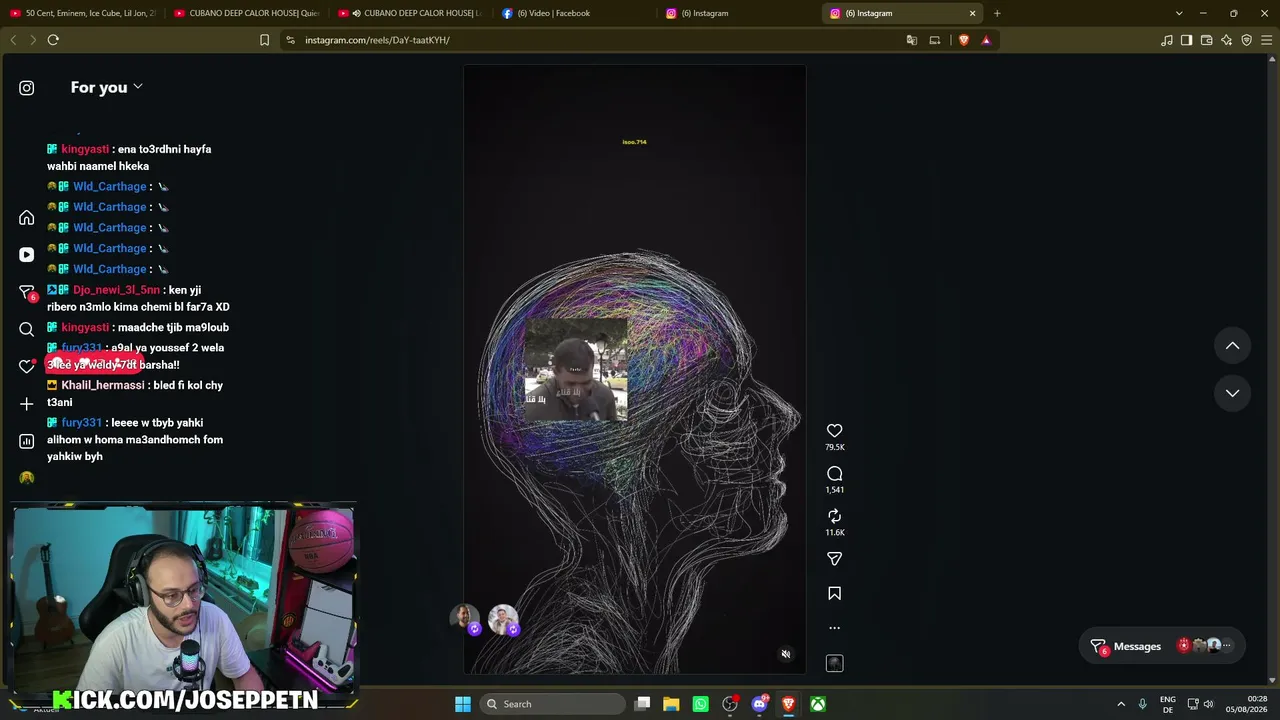The height and width of the screenshot is (720, 1280).
Task: Open the right reel author avatar
Action: [x=503, y=619]
